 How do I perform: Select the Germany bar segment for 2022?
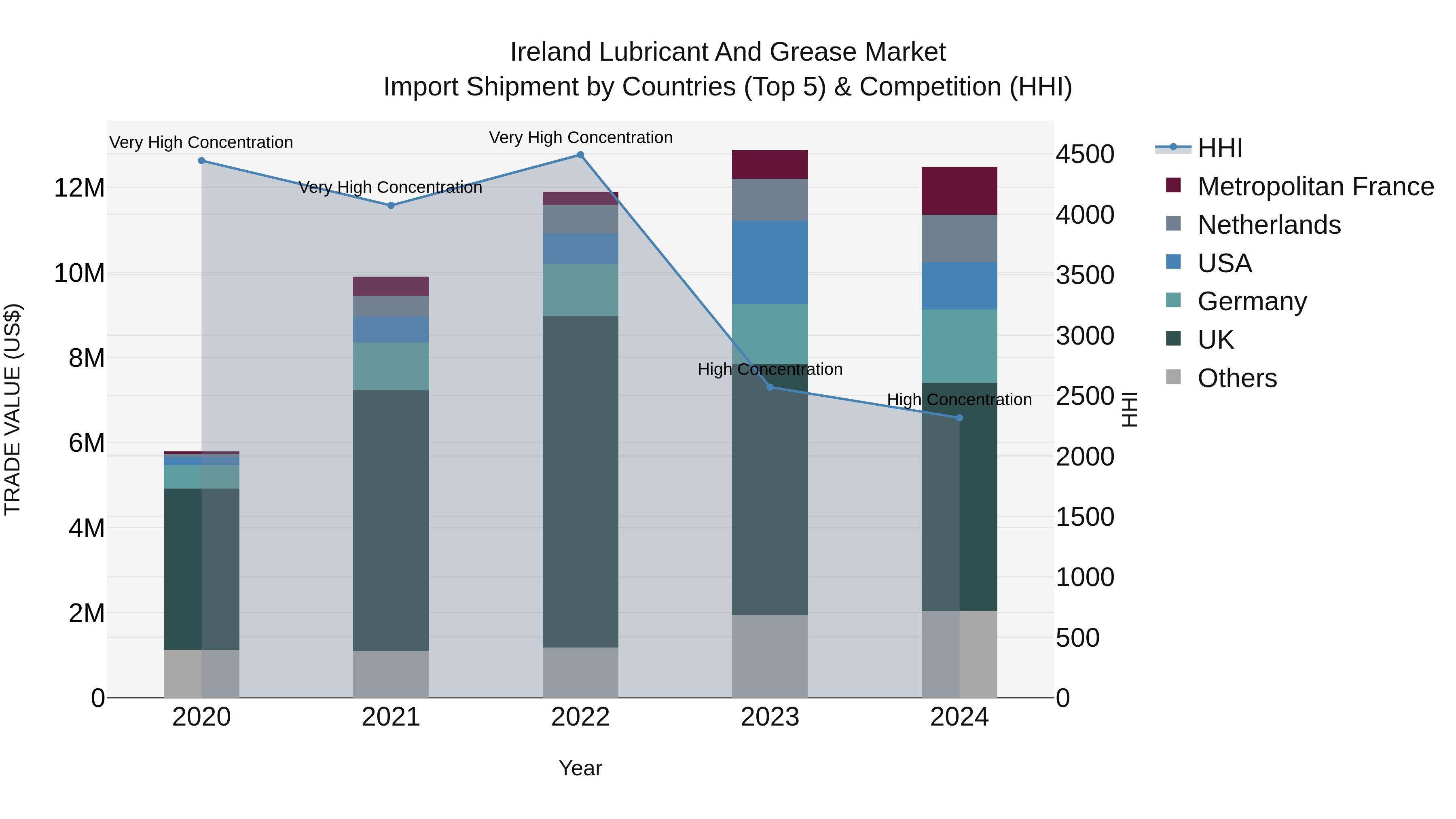tap(580, 290)
